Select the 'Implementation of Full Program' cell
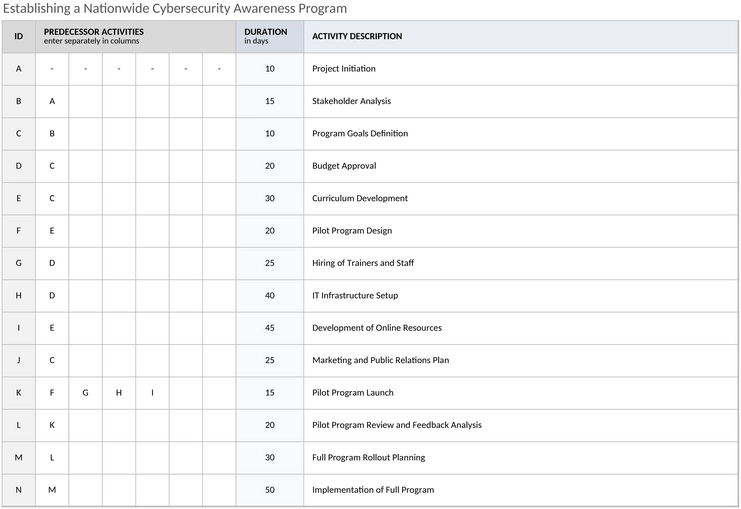This screenshot has width=741, height=509. tap(521, 490)
